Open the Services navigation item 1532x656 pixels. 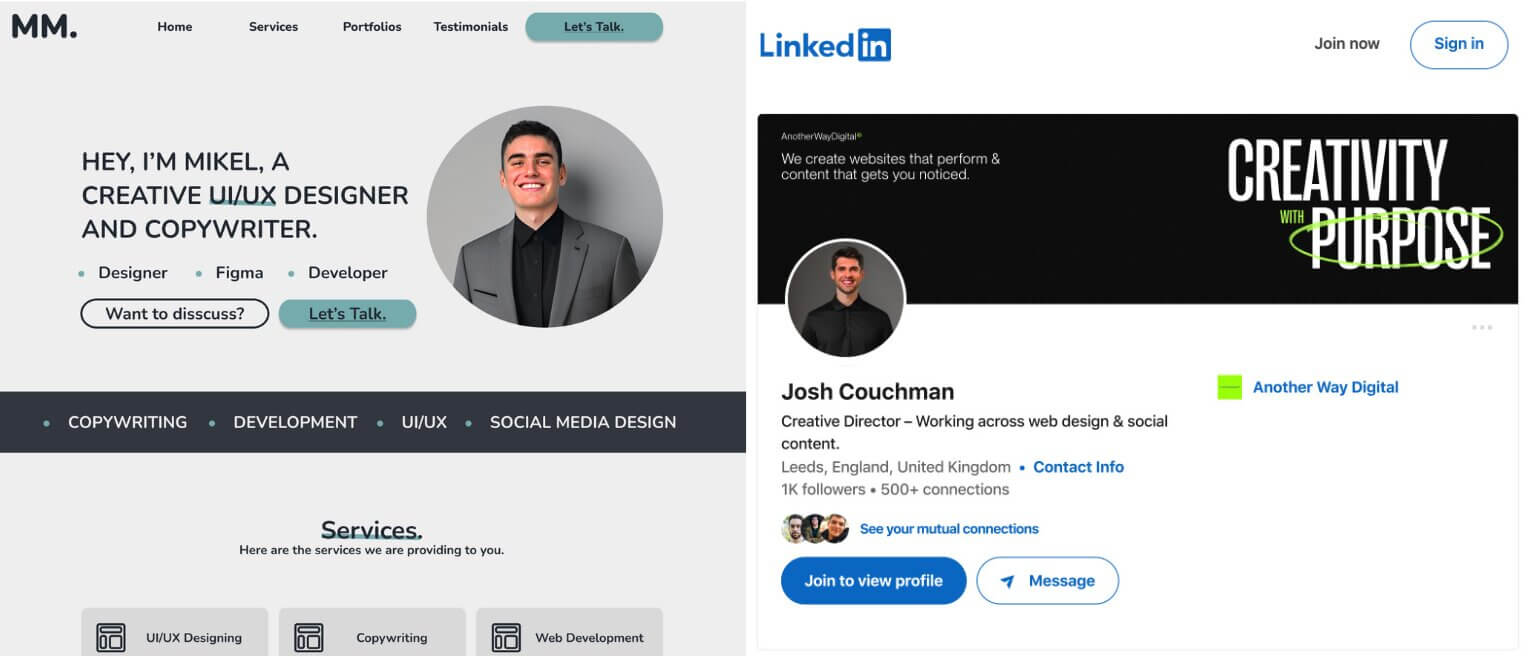click(272, 27)
